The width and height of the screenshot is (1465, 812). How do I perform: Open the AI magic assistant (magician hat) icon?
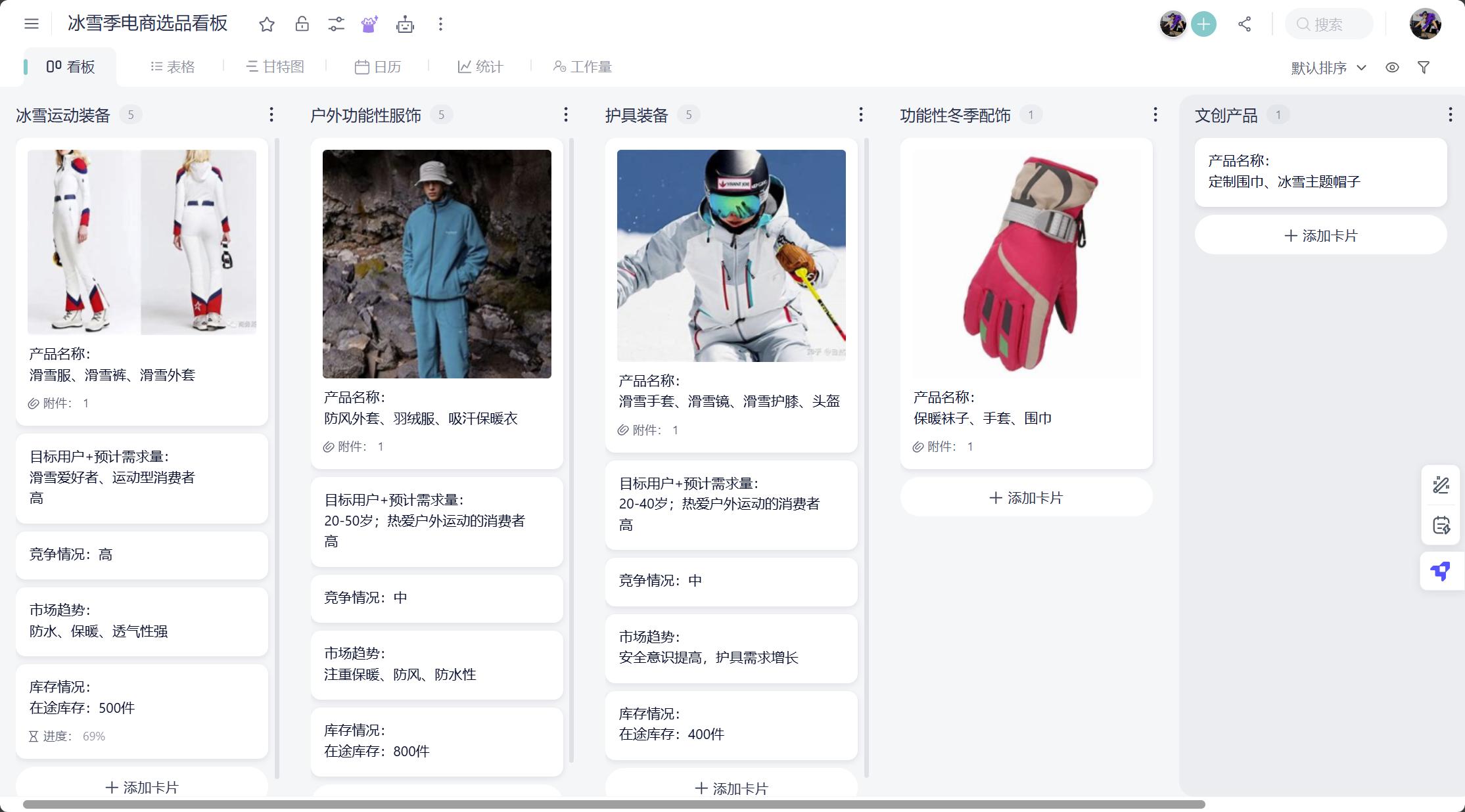pos(370,24)
